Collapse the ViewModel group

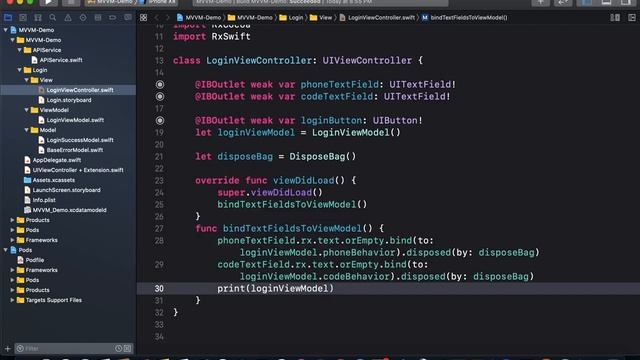[x=26, y=110]
